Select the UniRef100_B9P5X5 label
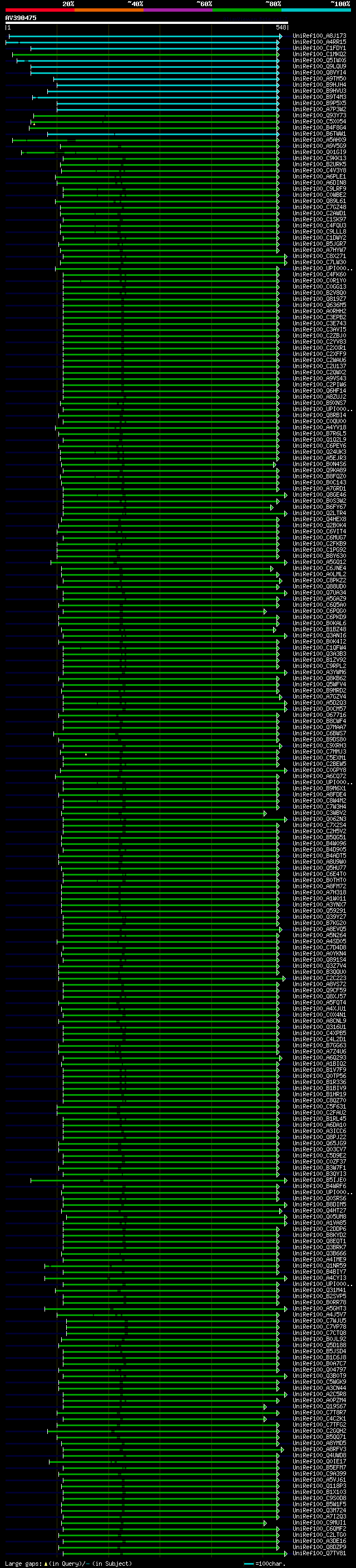 pyautogui.click(x=319, y=103)
